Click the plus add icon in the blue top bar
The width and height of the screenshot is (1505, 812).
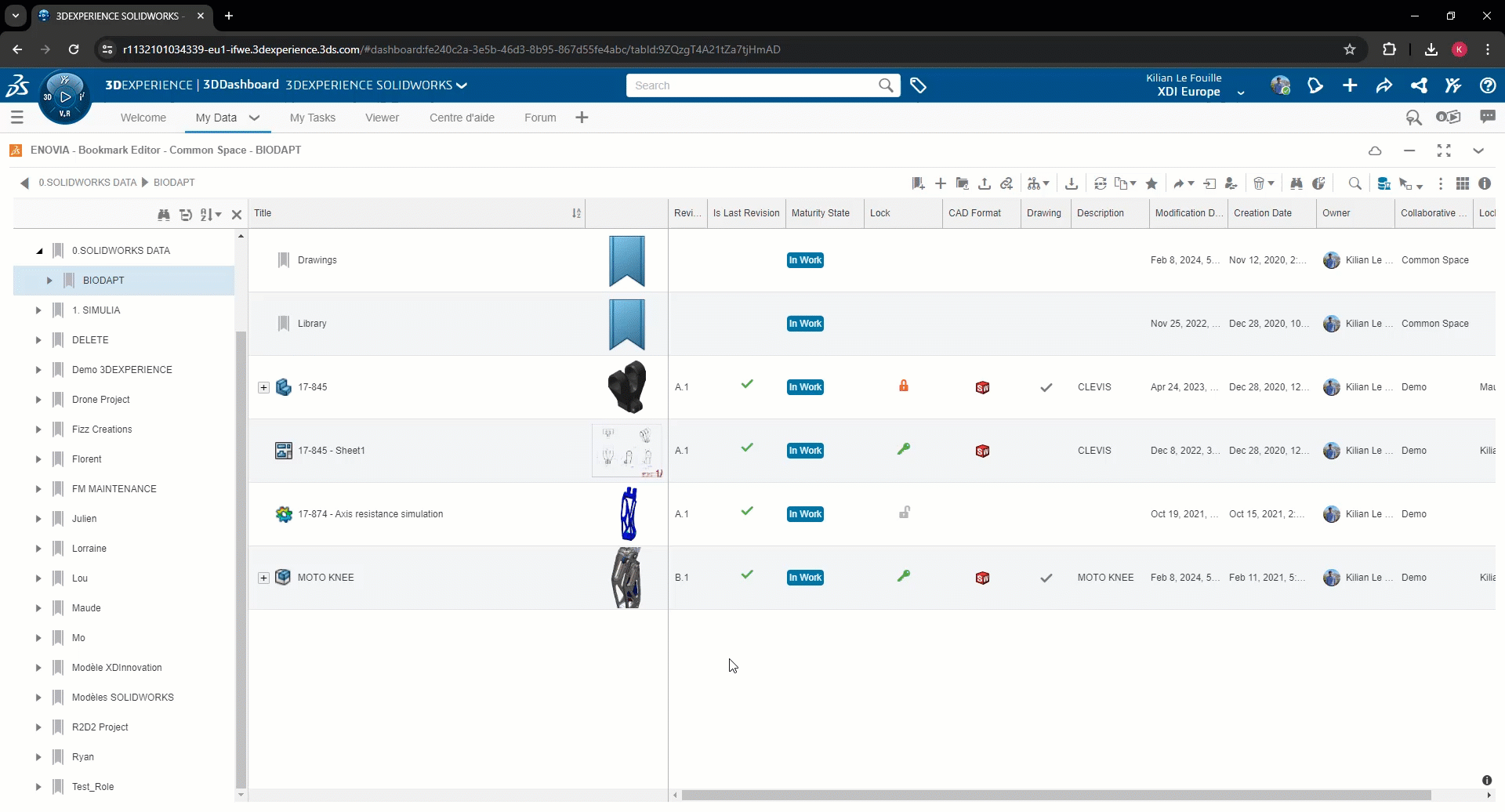(1350, 85)
